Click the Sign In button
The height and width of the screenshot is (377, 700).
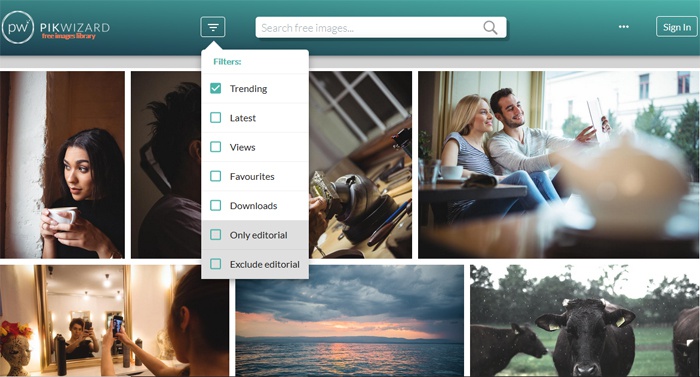pos(677,27)
